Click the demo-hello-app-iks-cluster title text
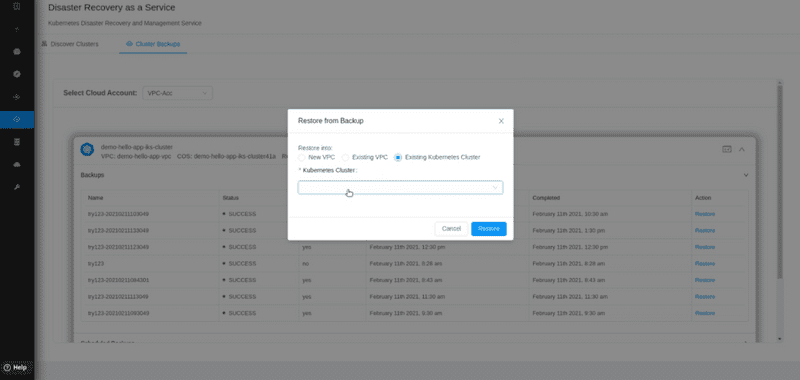800x380 pixels. click(x=137, y=147)
